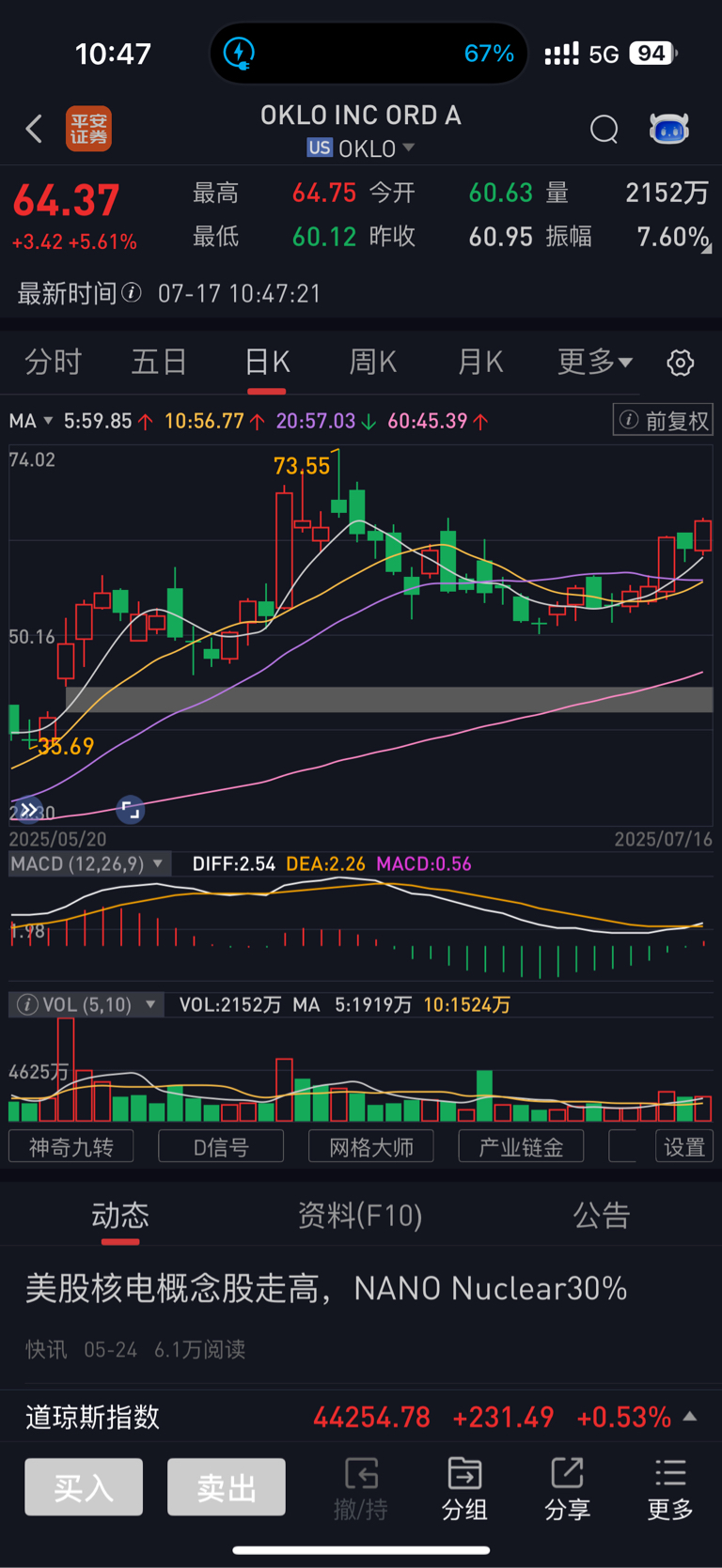Switch to 周K chart tab
722x1568 pixels.
click(x=373, y=362)
